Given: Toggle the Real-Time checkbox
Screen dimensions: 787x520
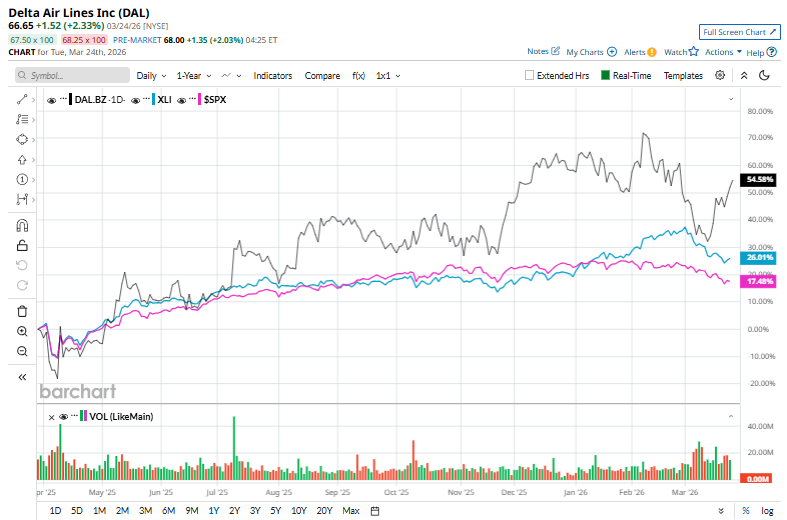Looking at the screenshot, I should [x=605, y=75].
